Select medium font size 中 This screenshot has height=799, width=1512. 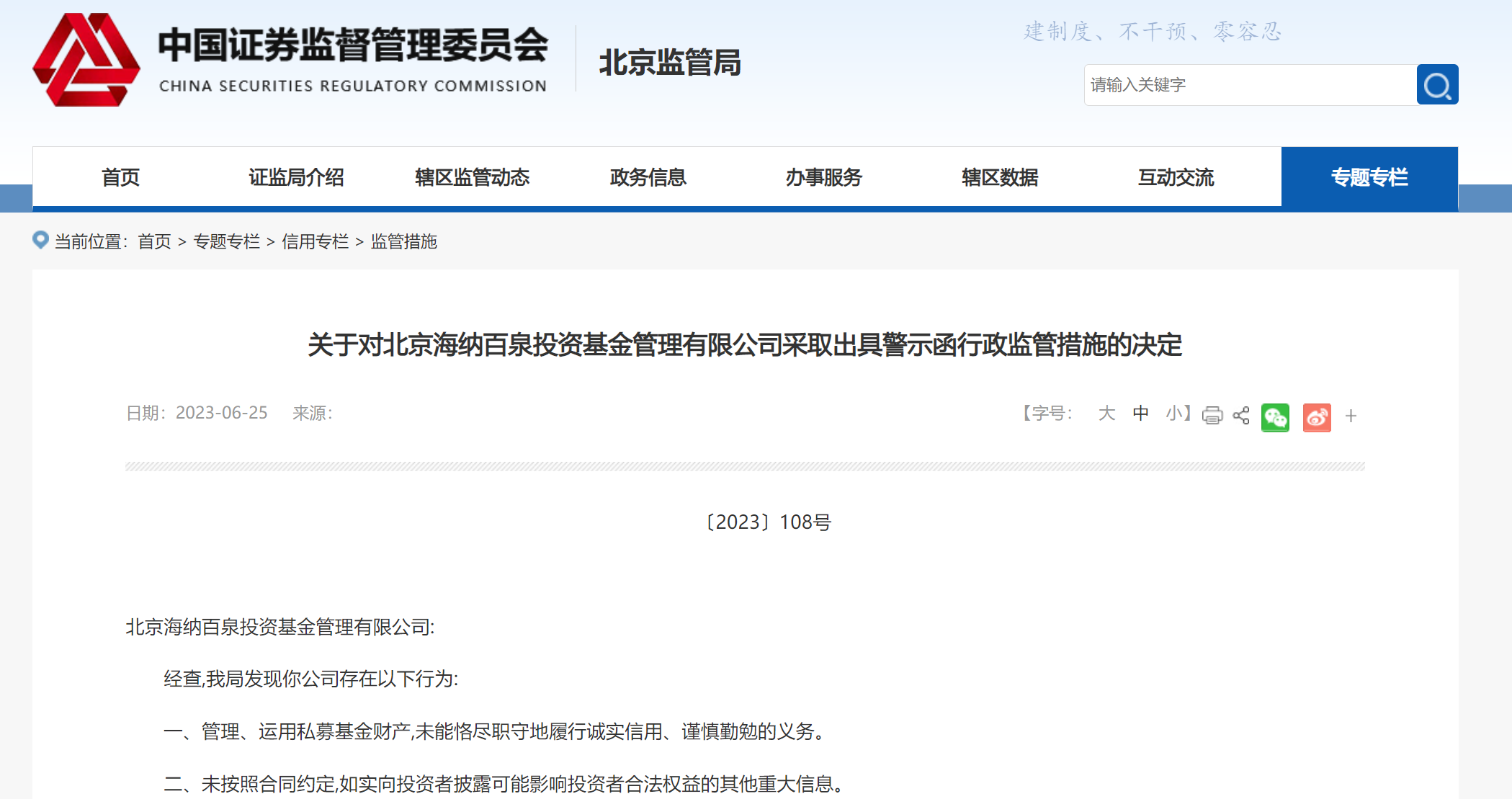[x=1140, y=414]
